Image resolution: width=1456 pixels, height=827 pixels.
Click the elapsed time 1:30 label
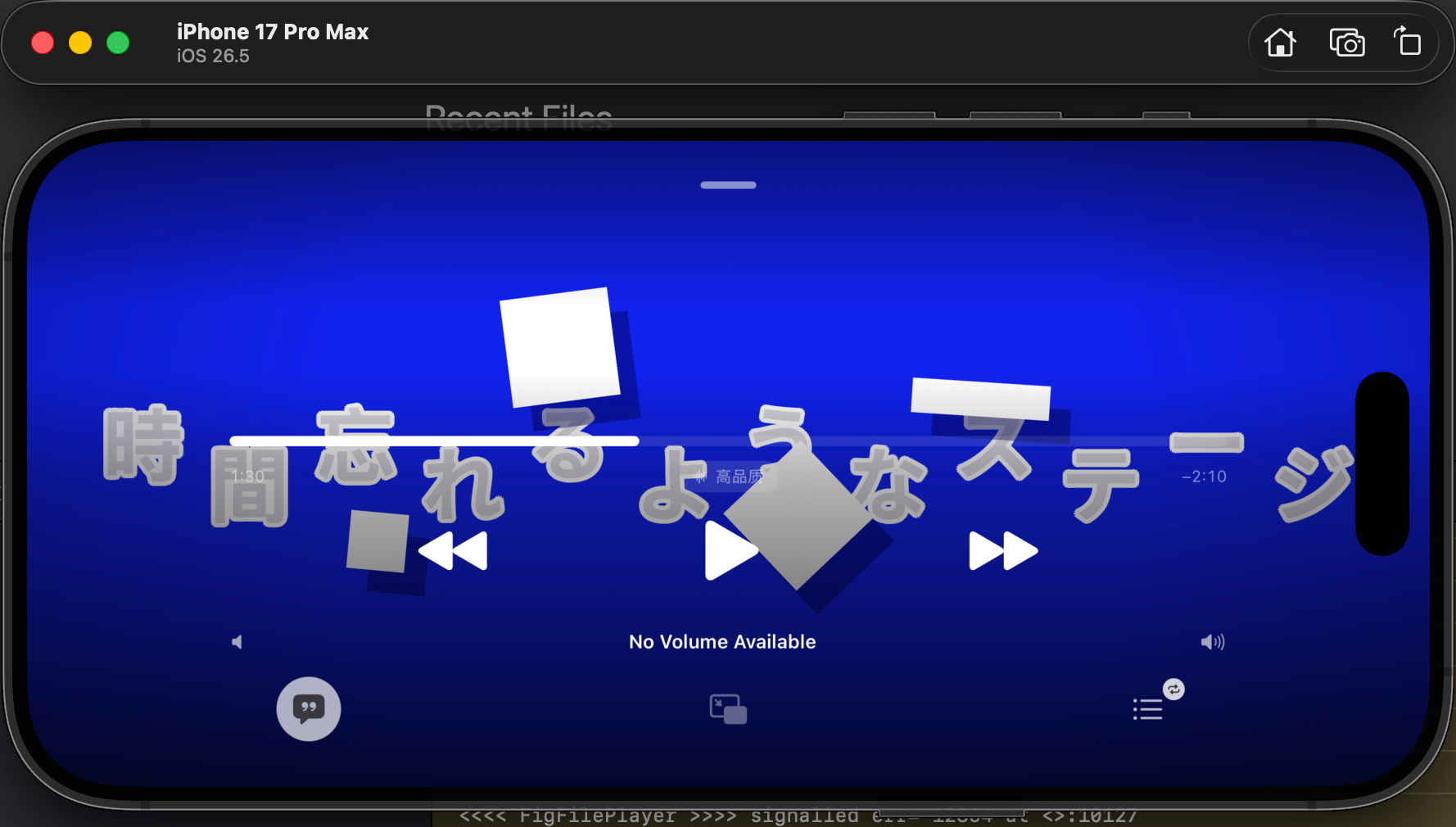tap(248, 477)
